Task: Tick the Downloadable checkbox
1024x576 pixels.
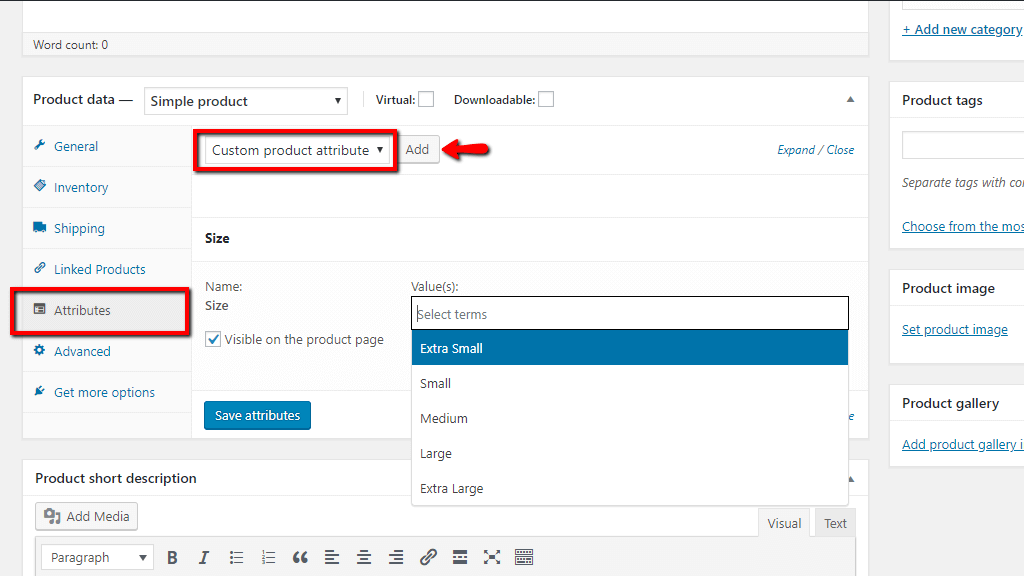Action: (546, 99)
